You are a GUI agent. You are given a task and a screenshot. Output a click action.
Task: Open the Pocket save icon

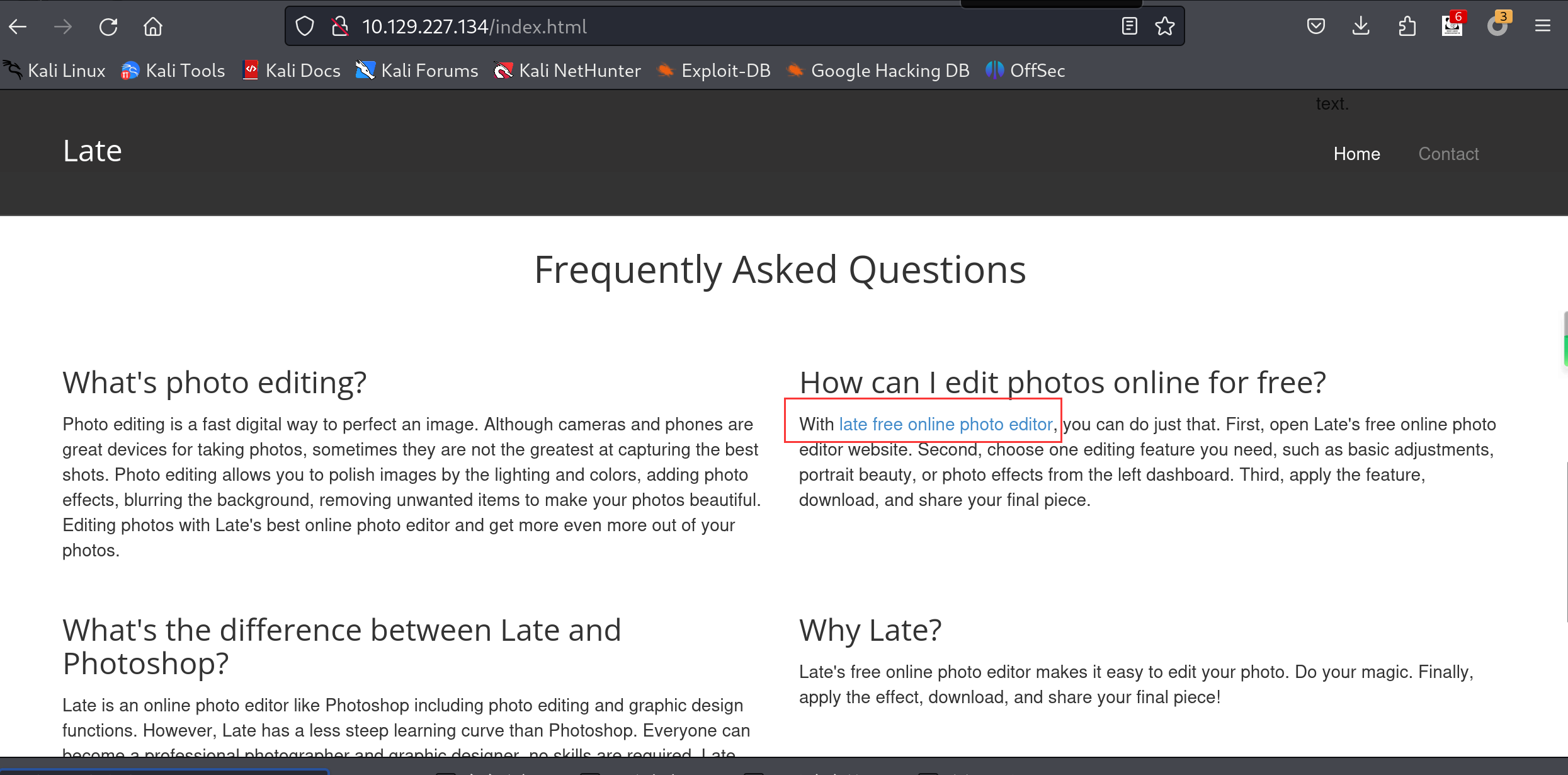[1315, 26]
